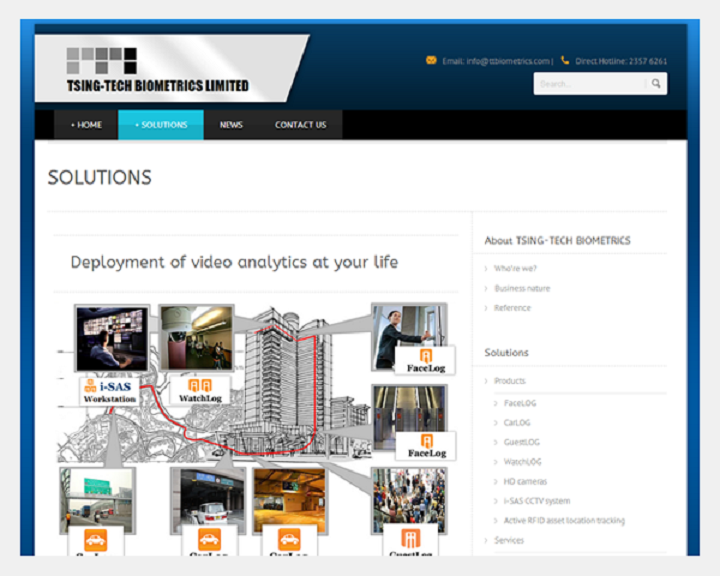Open the GuestLOG product link

pyautogui.click(x=522, y=442)
